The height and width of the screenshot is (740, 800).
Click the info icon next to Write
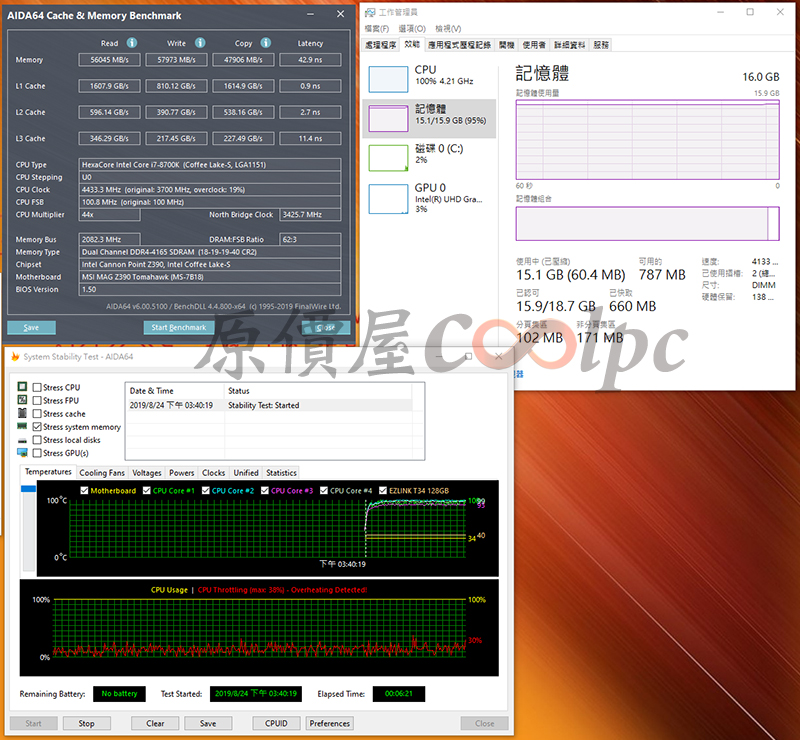200,43
